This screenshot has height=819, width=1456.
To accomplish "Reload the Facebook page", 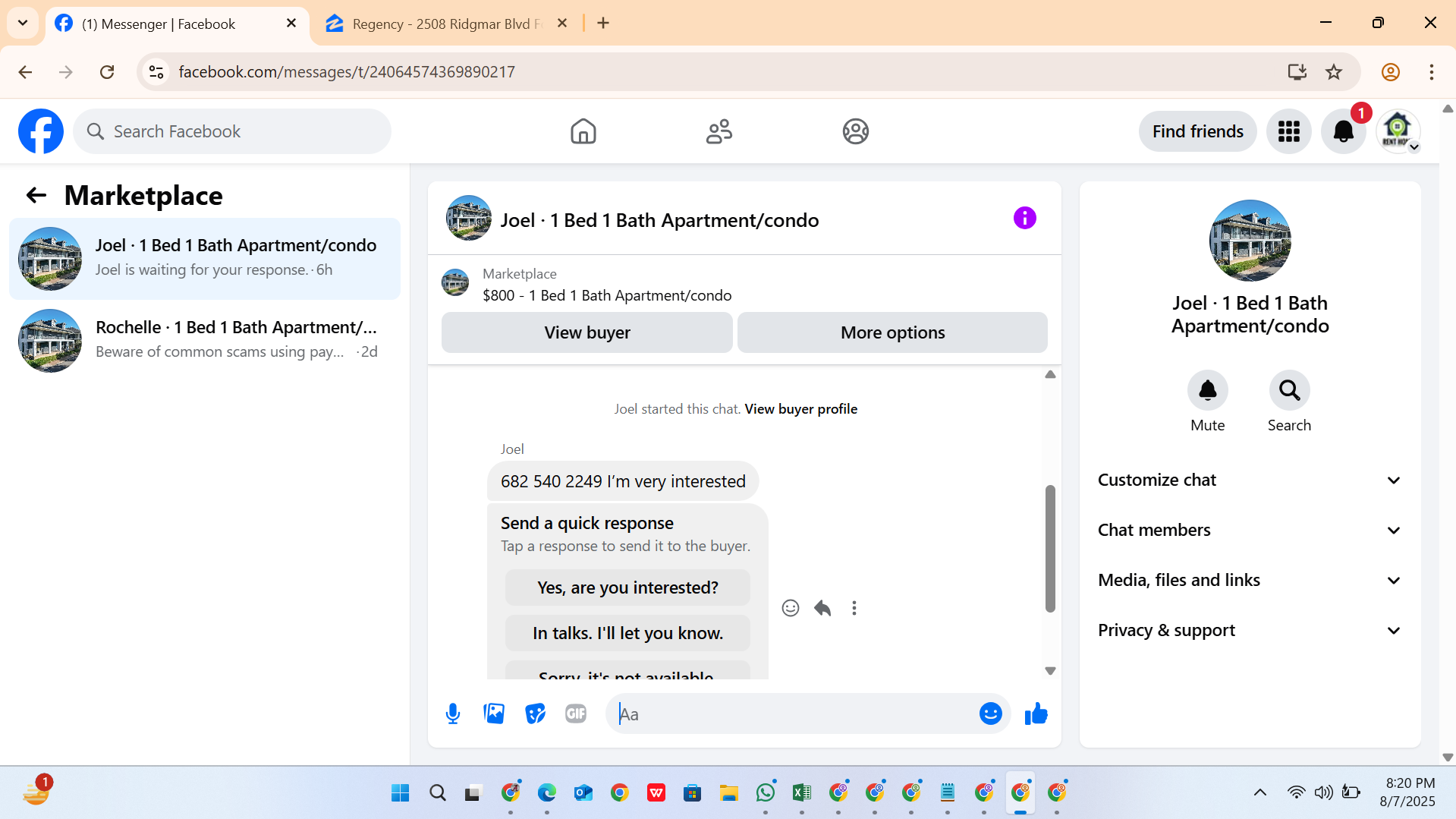I will pos(107,72).
